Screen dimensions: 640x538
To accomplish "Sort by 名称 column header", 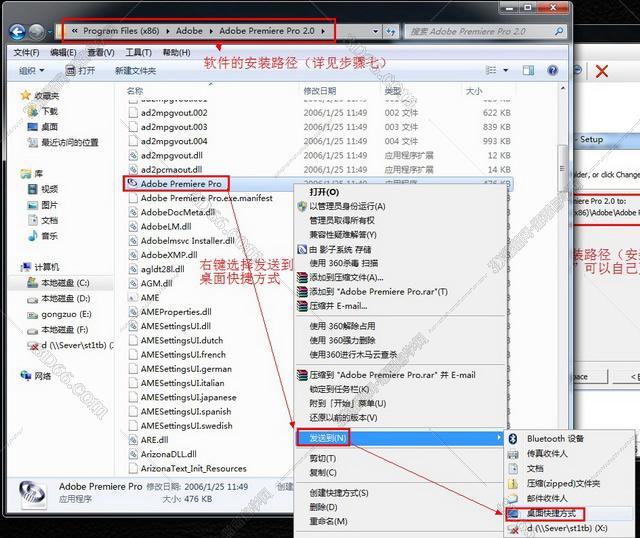I will (135, 91).
